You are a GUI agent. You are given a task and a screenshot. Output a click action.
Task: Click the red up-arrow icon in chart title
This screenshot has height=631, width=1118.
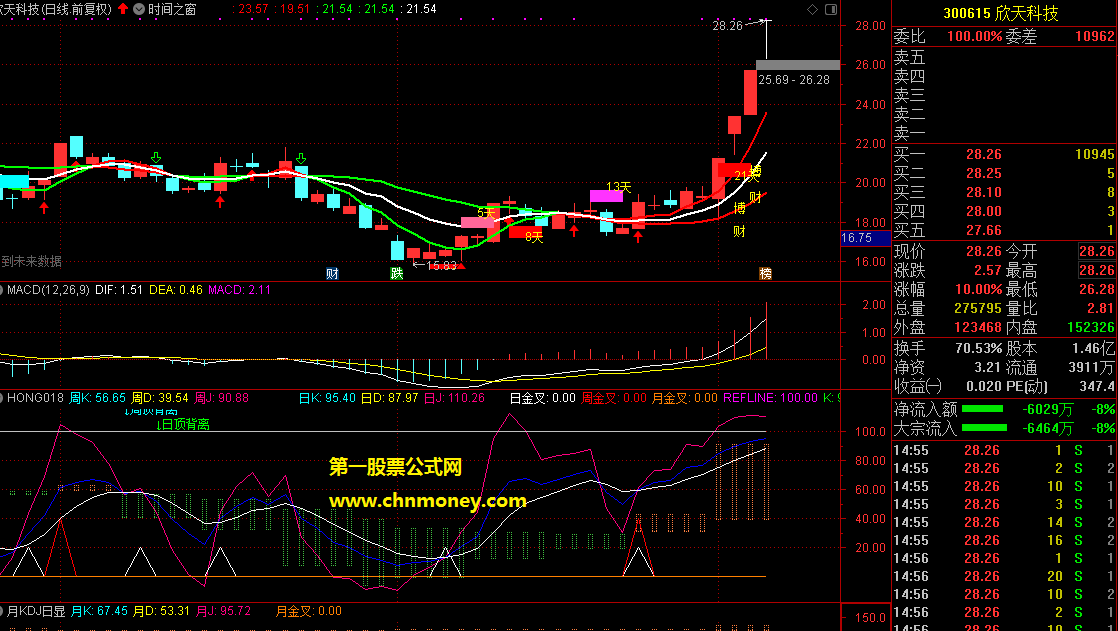[x=123, y=9]
